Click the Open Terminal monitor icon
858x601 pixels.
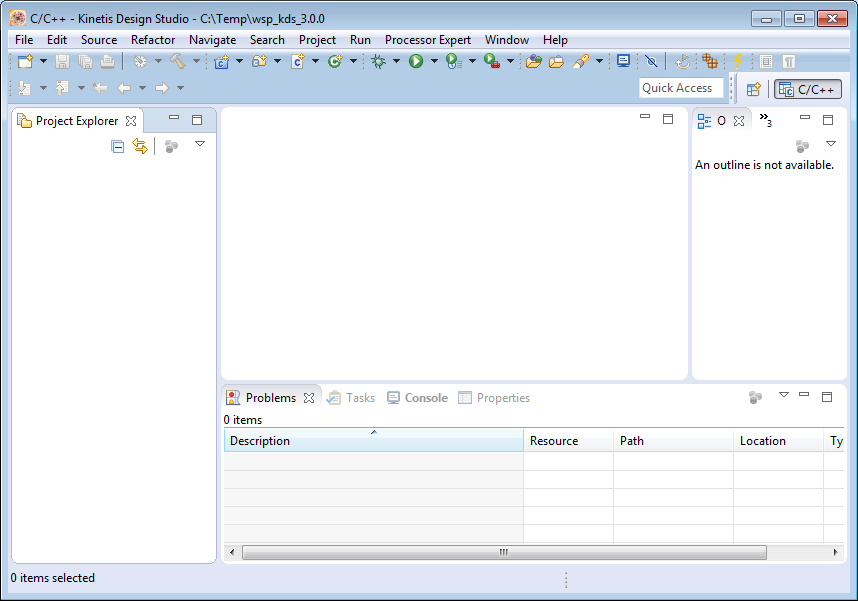[624, 61]
